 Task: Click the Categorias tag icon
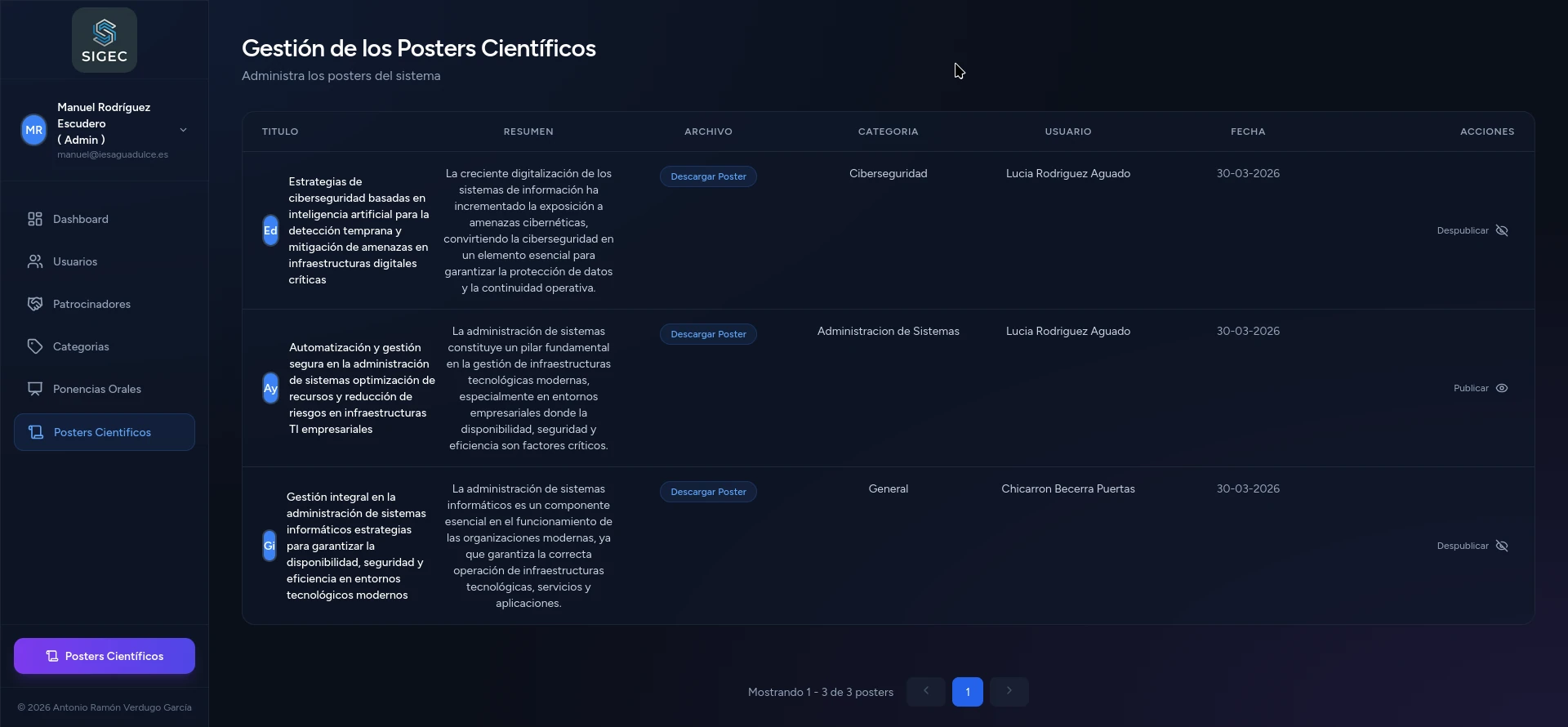(35, 346)
